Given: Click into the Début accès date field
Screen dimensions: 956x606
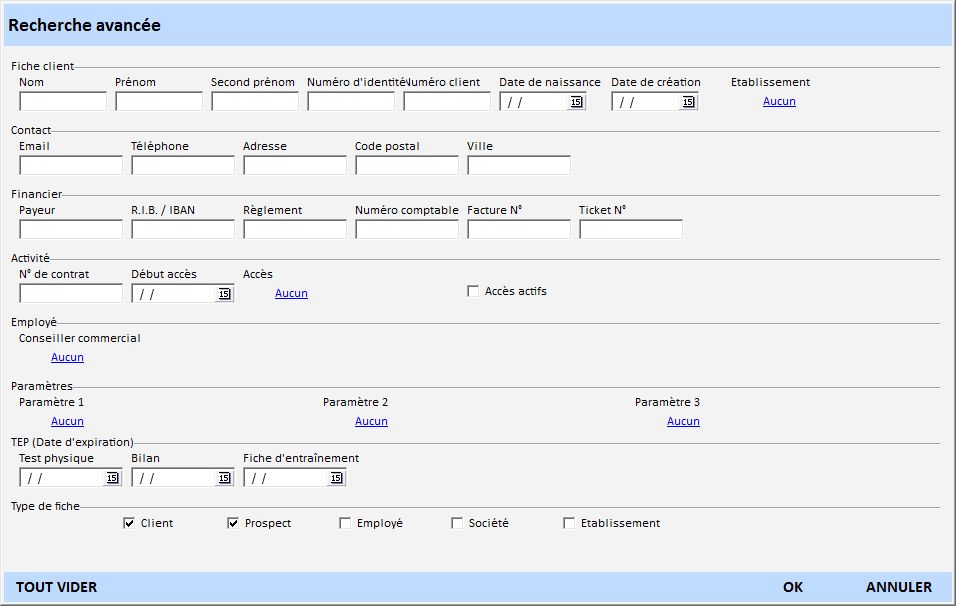Looking at the screenshot, I should [x=174, y=294].
